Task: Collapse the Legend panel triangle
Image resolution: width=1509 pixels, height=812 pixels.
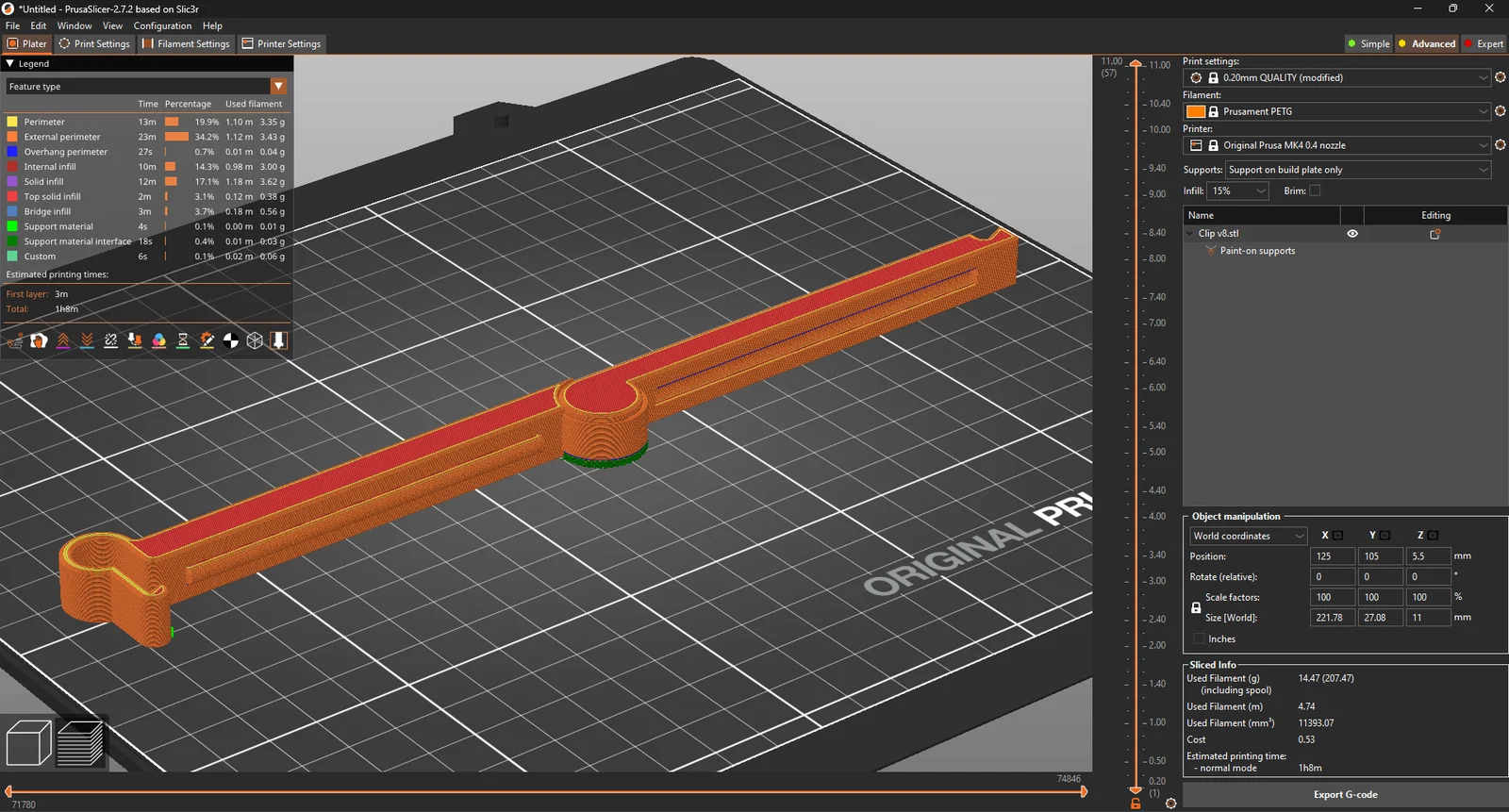Action: pos(10,63)
